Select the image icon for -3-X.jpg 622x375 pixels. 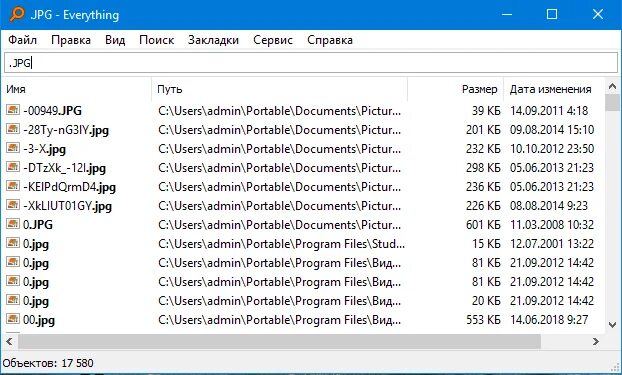click(13, 148)
